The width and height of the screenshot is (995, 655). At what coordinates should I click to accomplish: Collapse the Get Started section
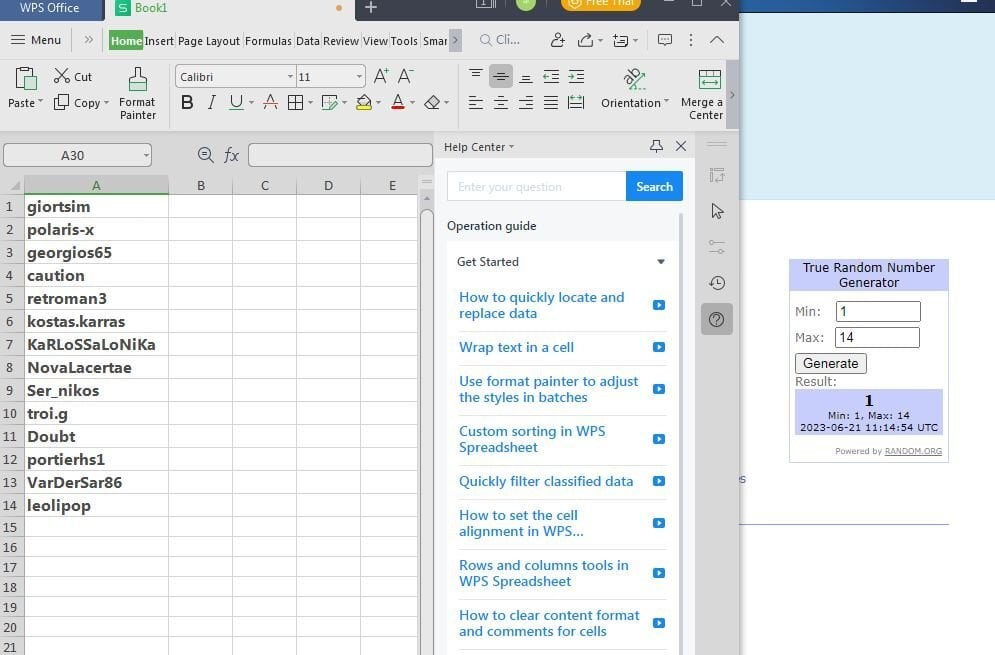pyautogui.click(x=660, y=262)
